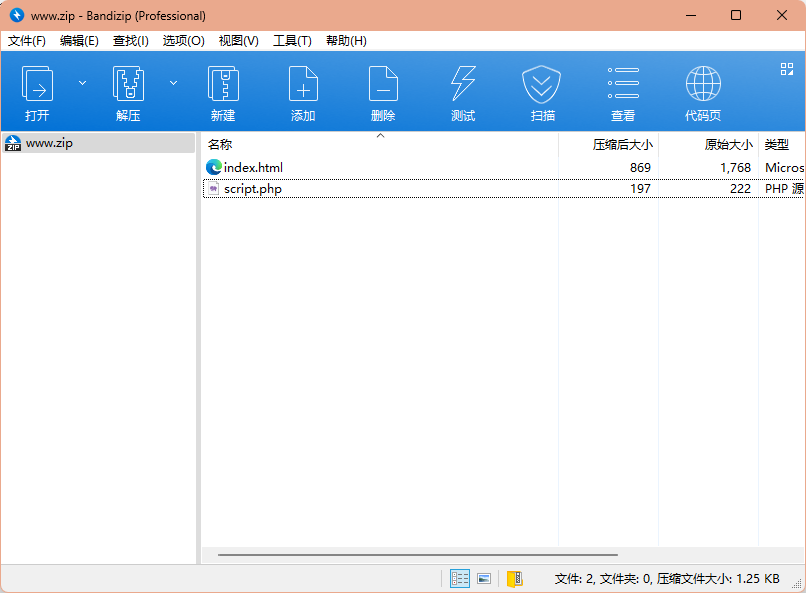This screenshot has height=593, width=806.
Task: Expand the dropdown arrow next to Extract
Action: coord(173,82)
